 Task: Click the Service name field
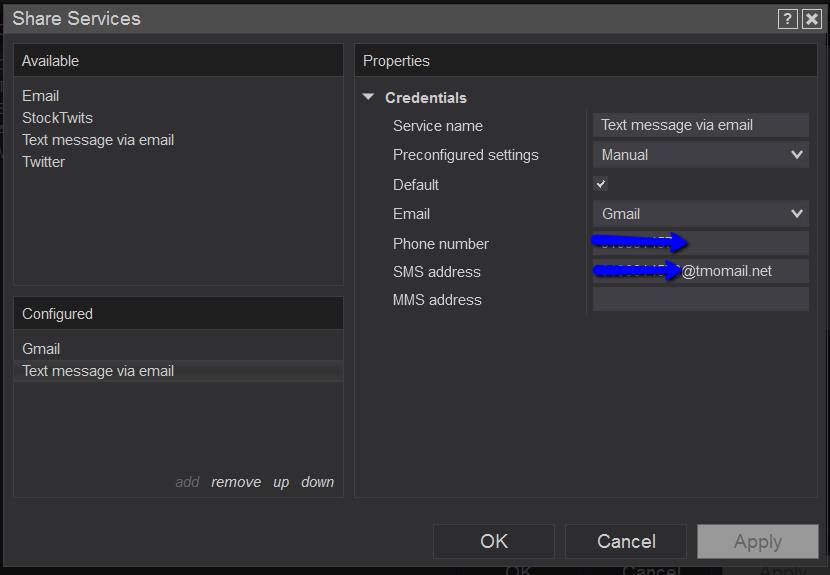coord(700,125)
